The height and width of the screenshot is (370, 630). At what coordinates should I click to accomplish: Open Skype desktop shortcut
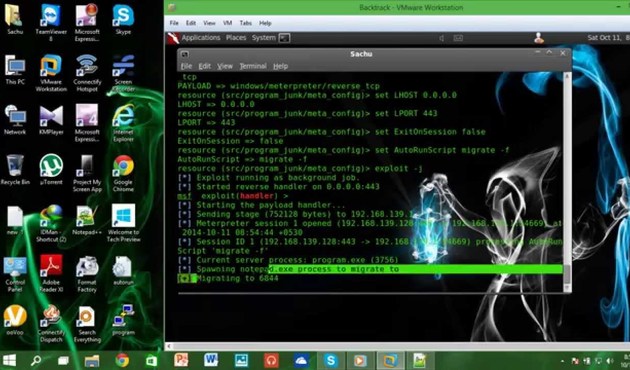(123, 19)
